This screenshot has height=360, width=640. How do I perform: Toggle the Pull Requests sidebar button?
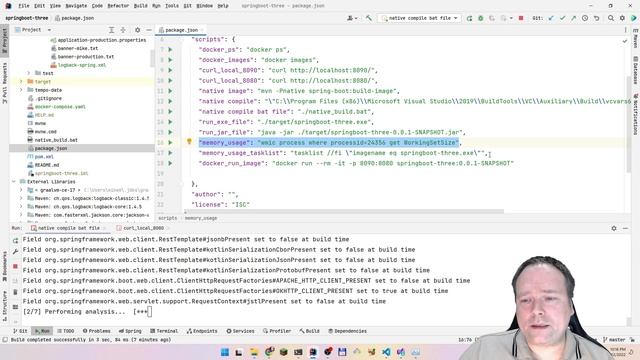[x=4, y=82]
